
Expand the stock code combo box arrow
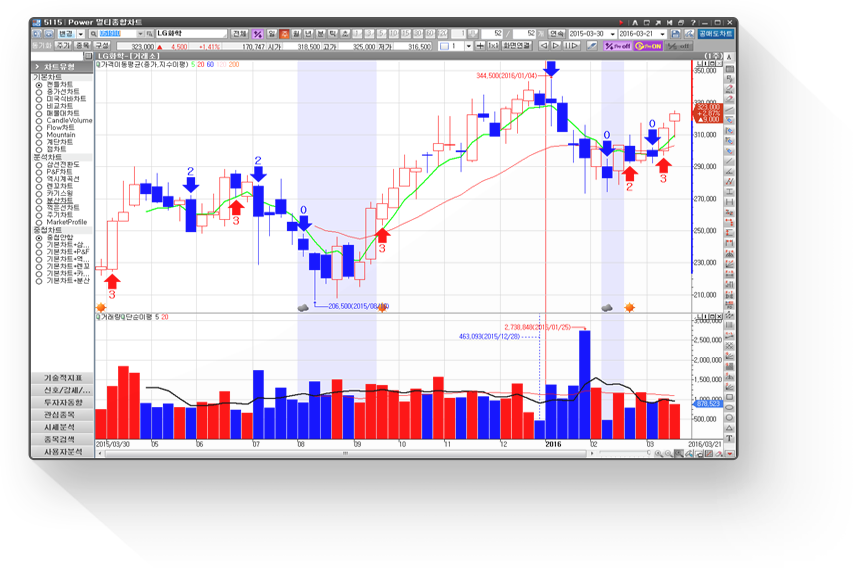(x=140, y=34)
